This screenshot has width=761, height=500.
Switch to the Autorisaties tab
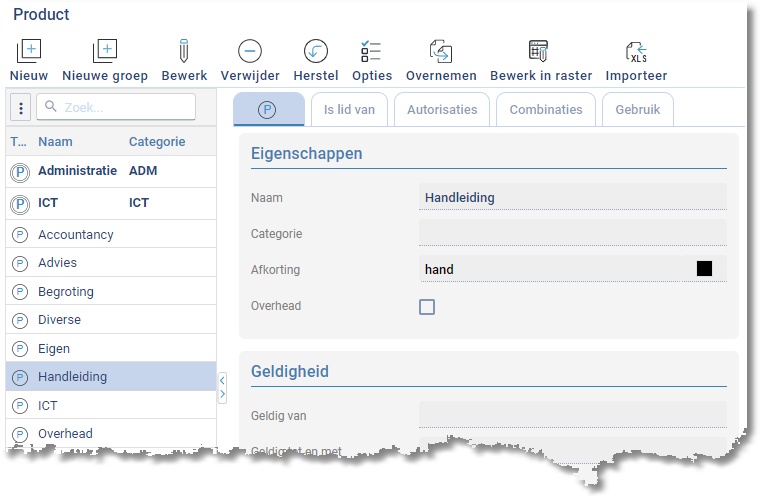click(x=442, y=109)
